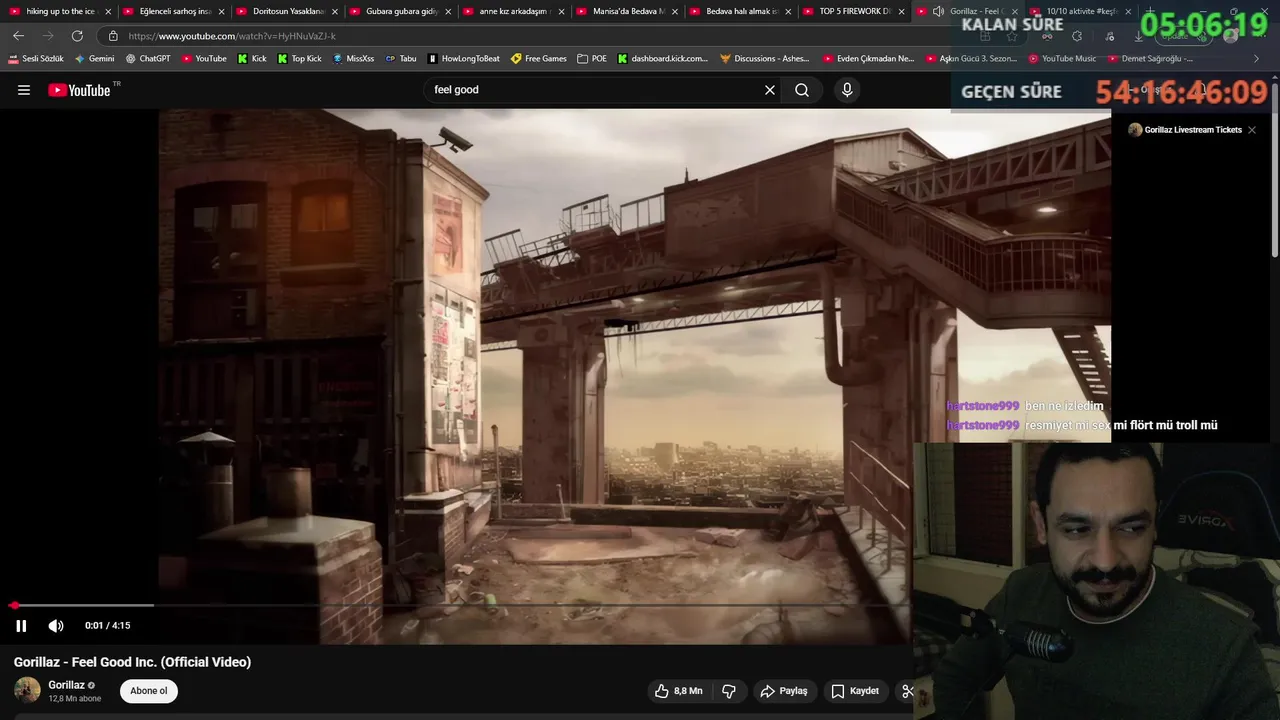Dismiss the Gorillaz Livestream Tickets card

(1251, 130)
